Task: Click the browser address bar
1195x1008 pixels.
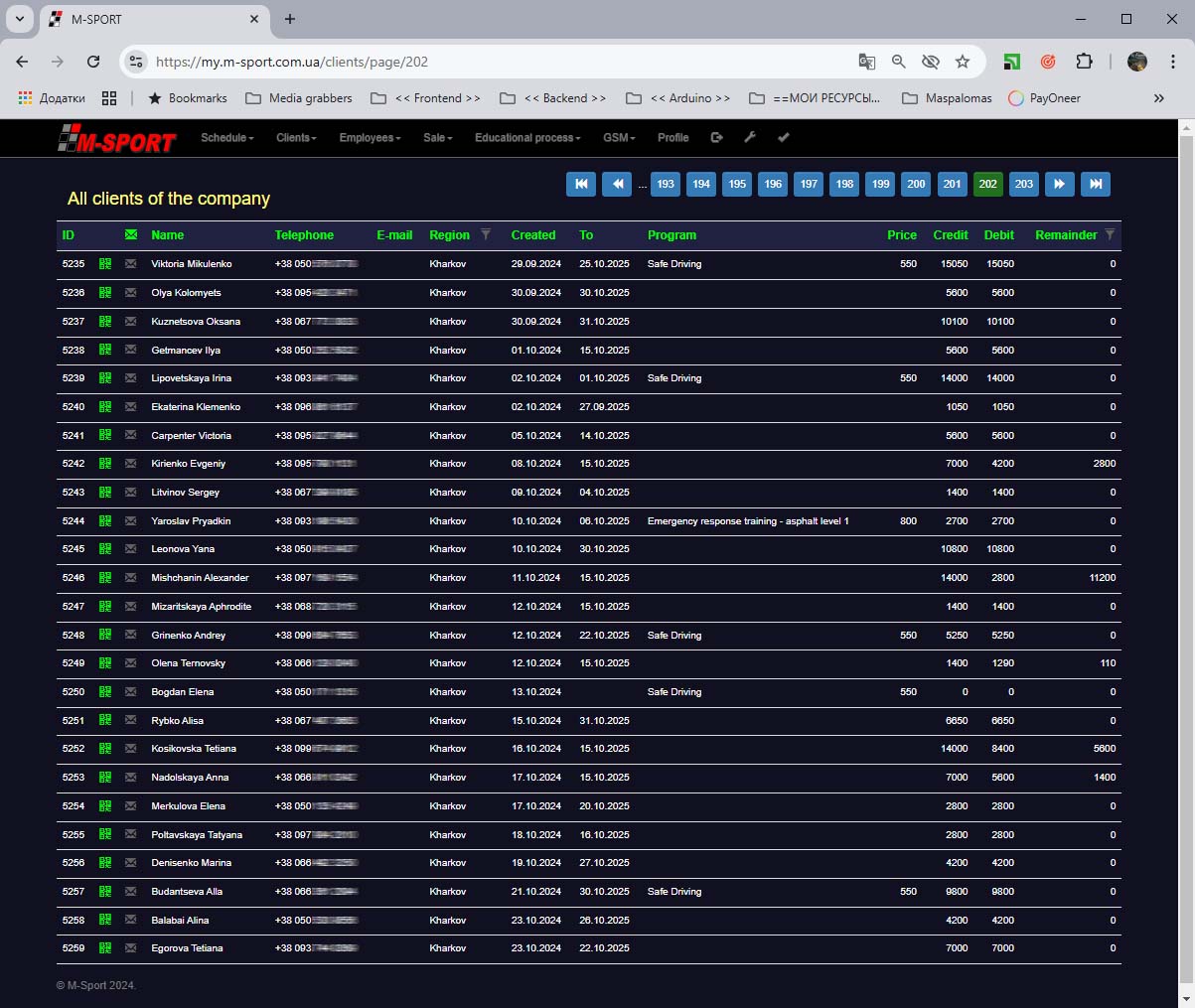Action: point(497,62)
